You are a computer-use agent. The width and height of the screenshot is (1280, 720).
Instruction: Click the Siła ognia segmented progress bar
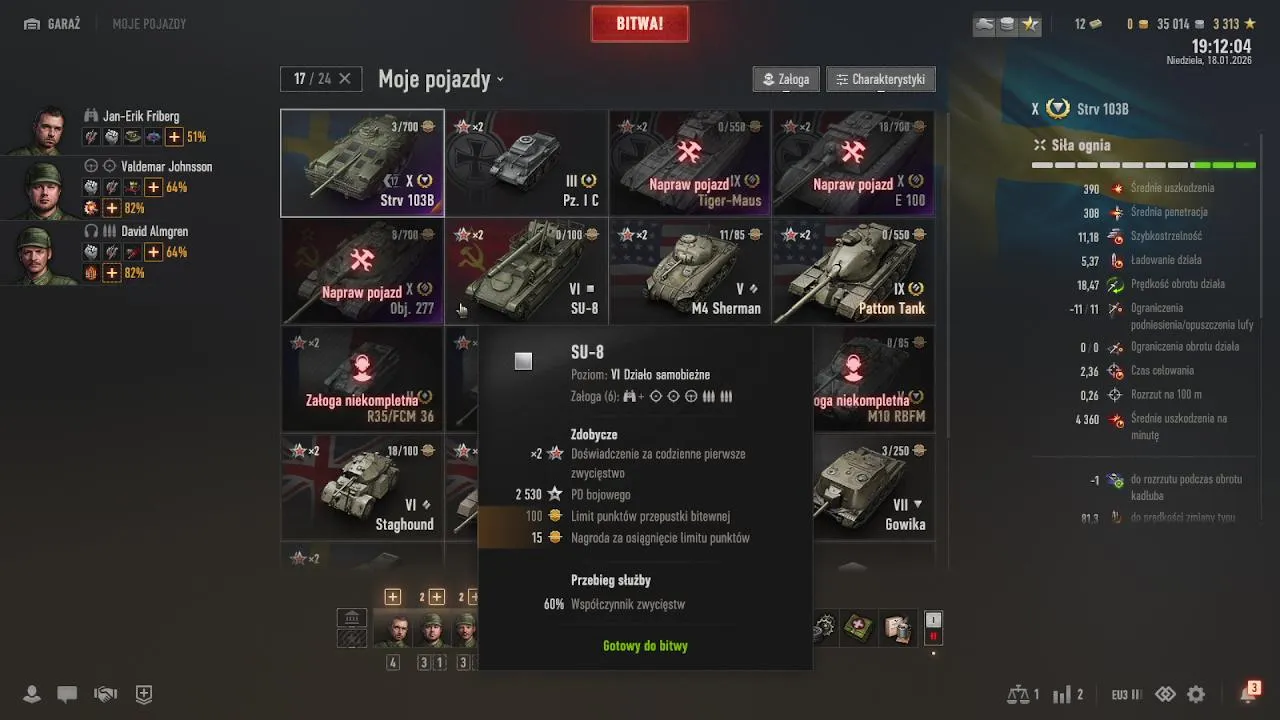coord(1144,165)
